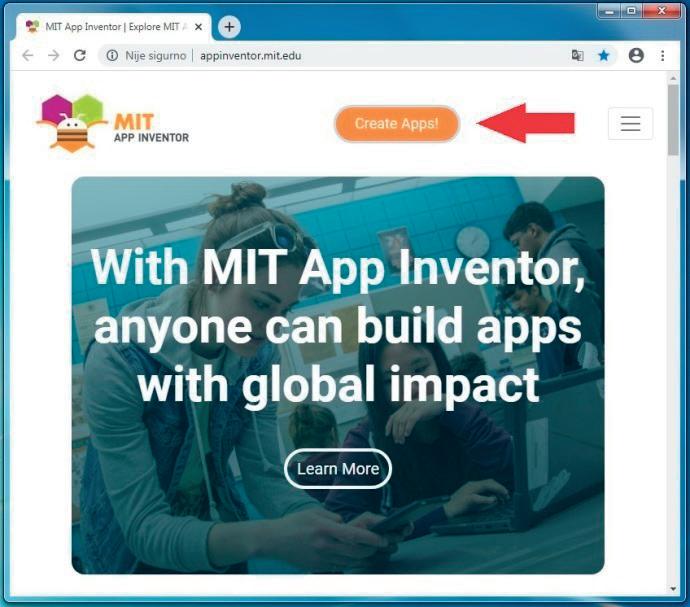
Task: Open the translate page icon
Action: (x=577, y=55)
